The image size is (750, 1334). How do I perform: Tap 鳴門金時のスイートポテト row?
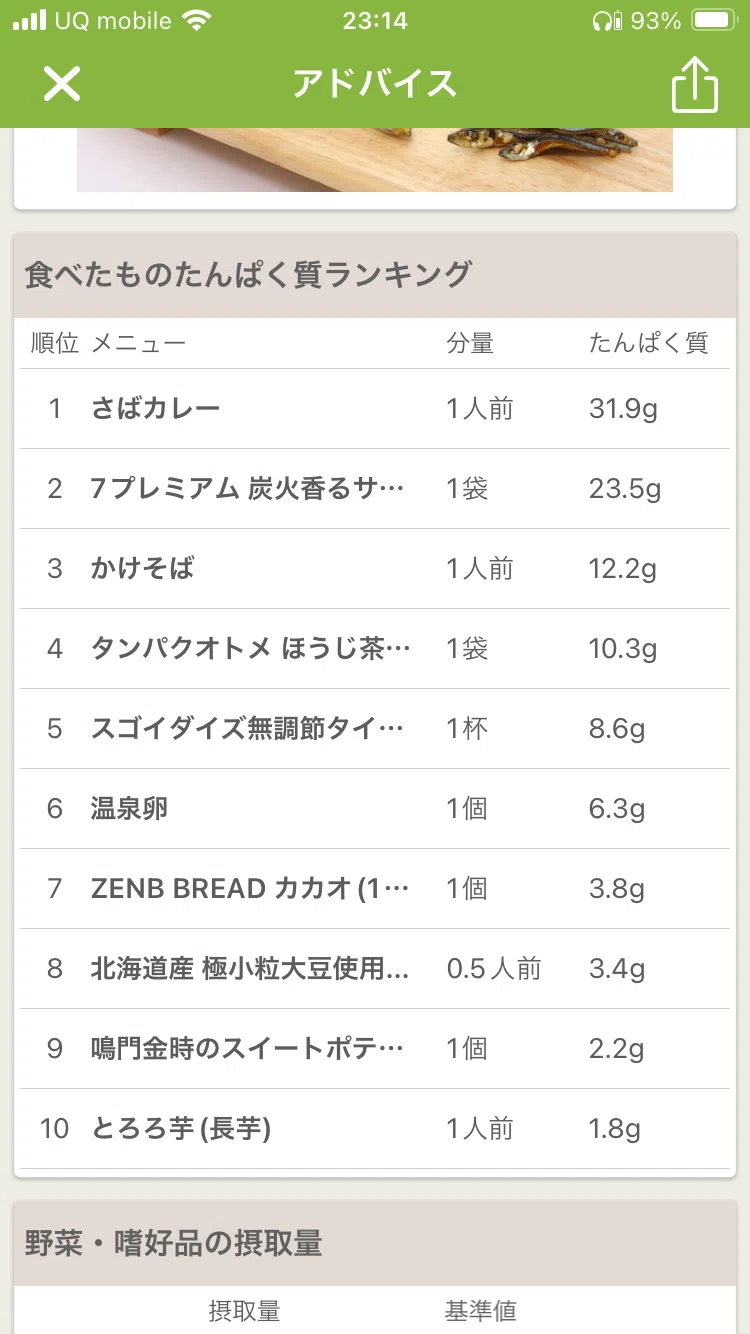tap(375, 1049)
